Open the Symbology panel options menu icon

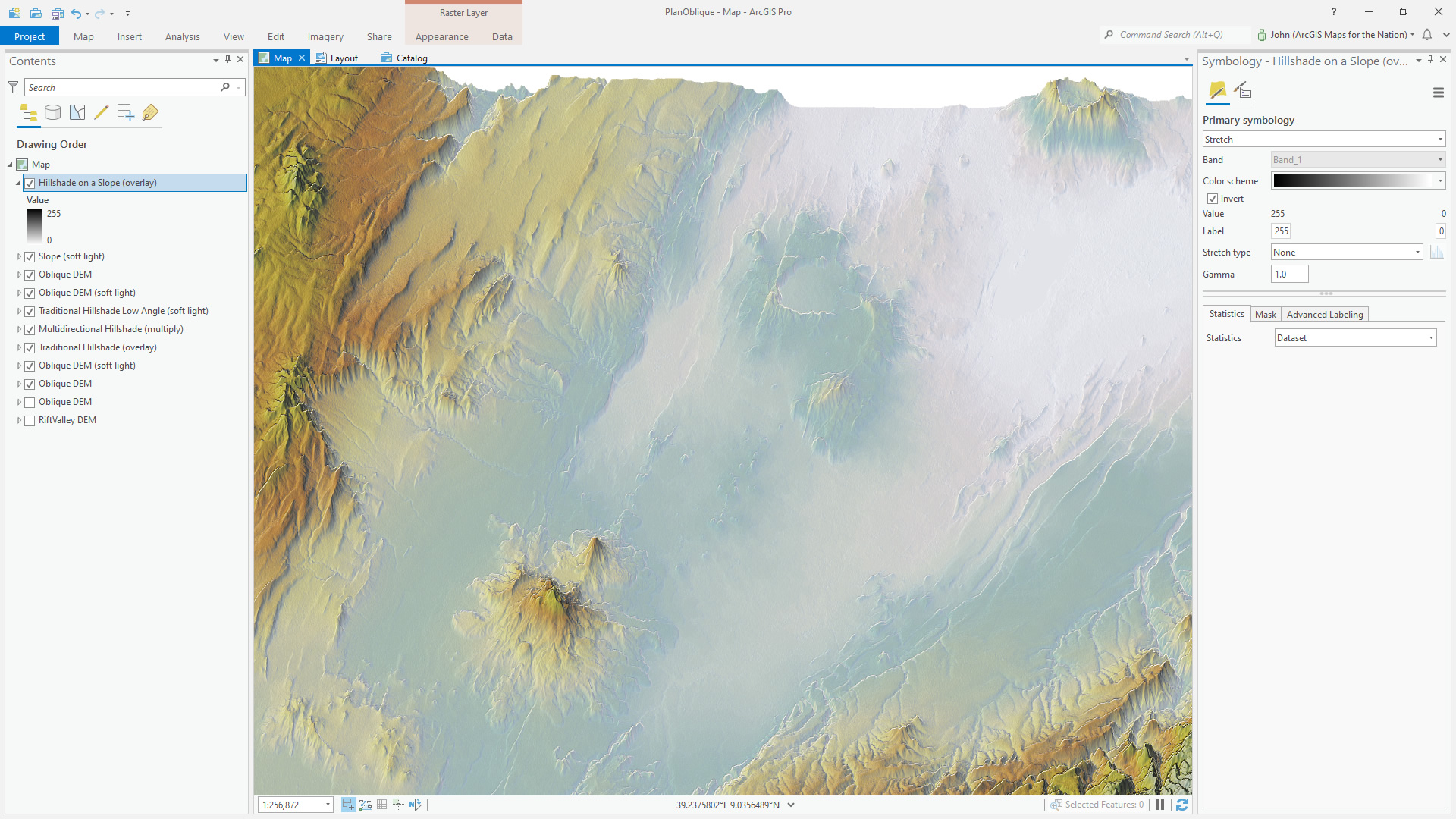point(1438,93)
